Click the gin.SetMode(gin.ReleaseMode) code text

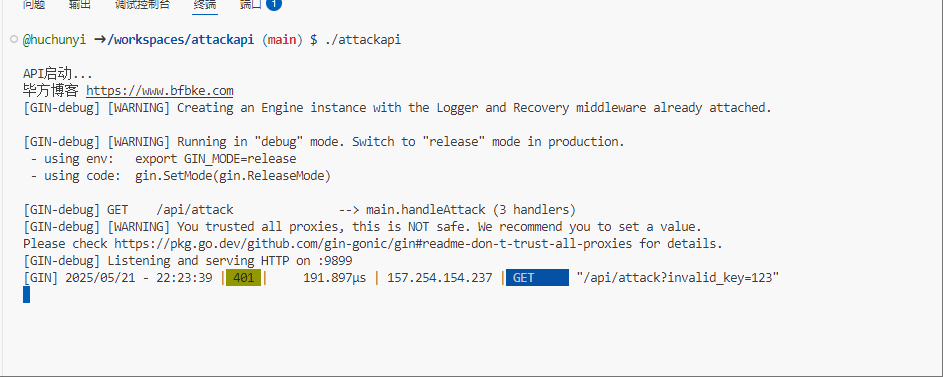(233, 176)
